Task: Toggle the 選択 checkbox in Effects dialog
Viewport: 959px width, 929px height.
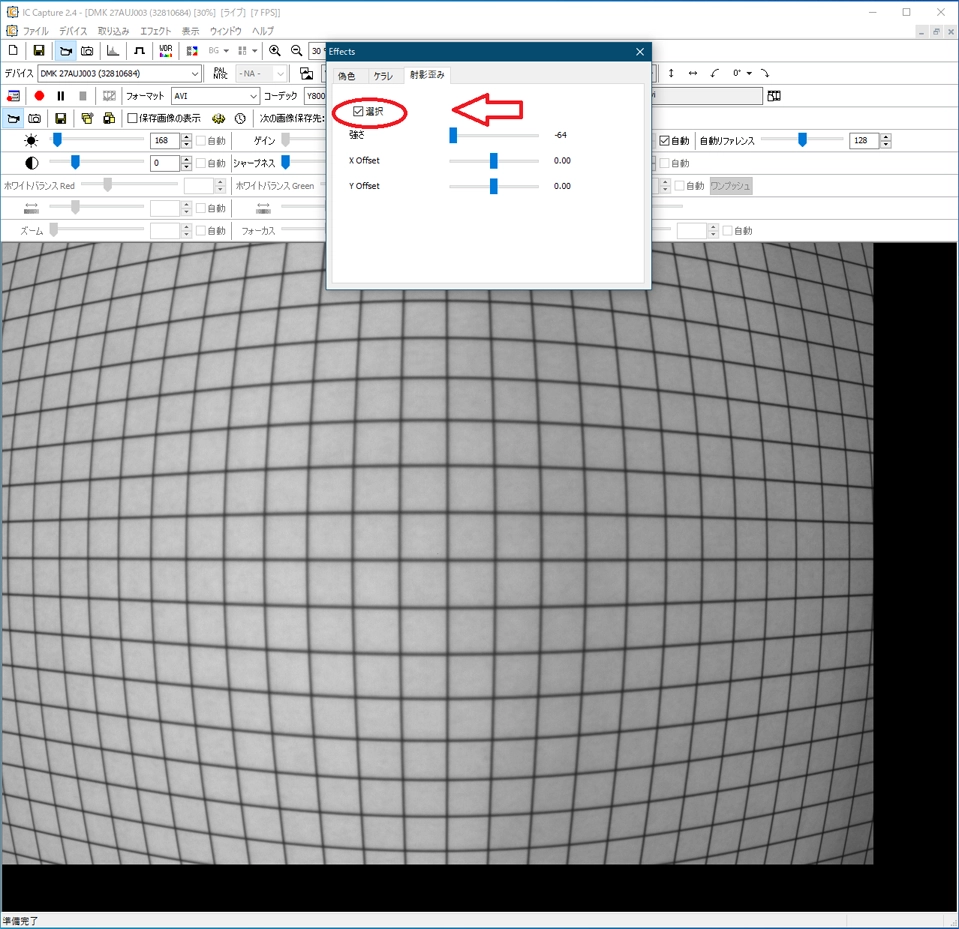Action: point(358,111)
